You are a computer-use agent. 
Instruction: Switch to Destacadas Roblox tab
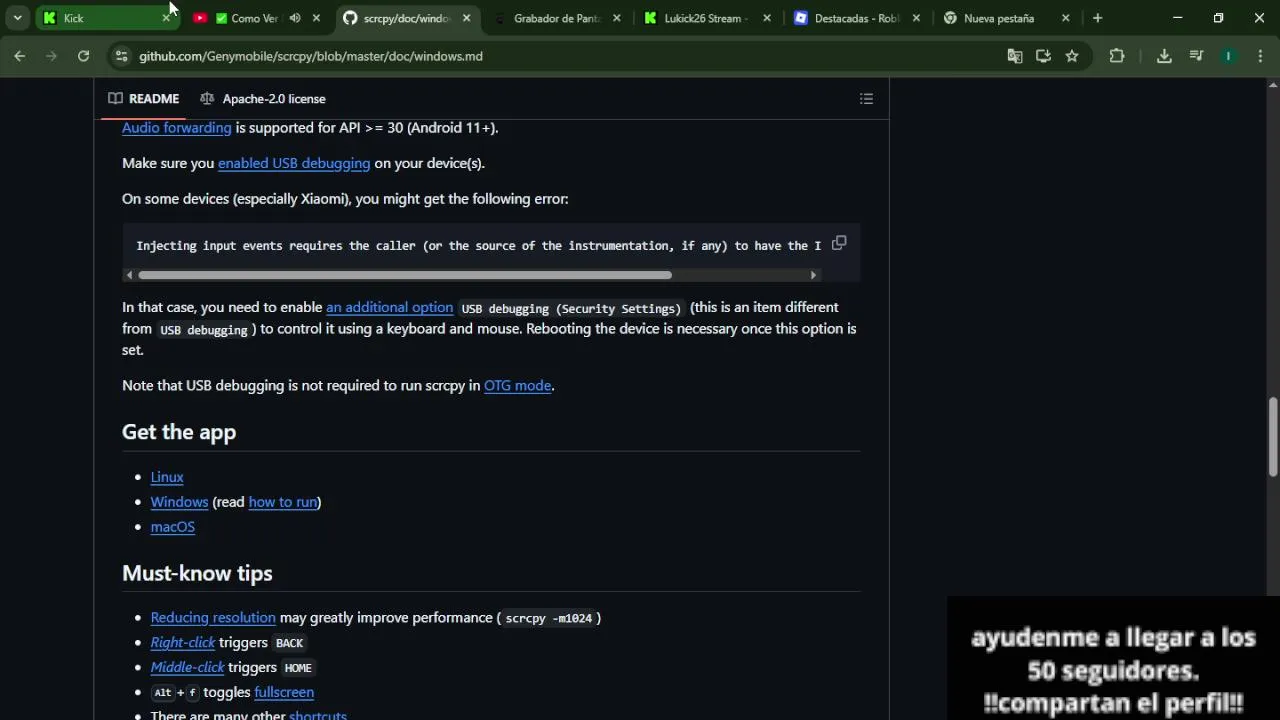pos(856,18)
